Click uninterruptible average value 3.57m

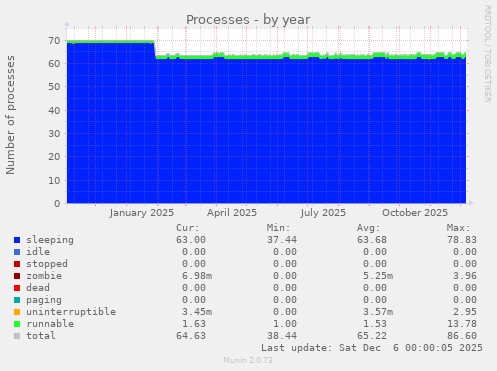pyautogui.click(x=378, y=312)
